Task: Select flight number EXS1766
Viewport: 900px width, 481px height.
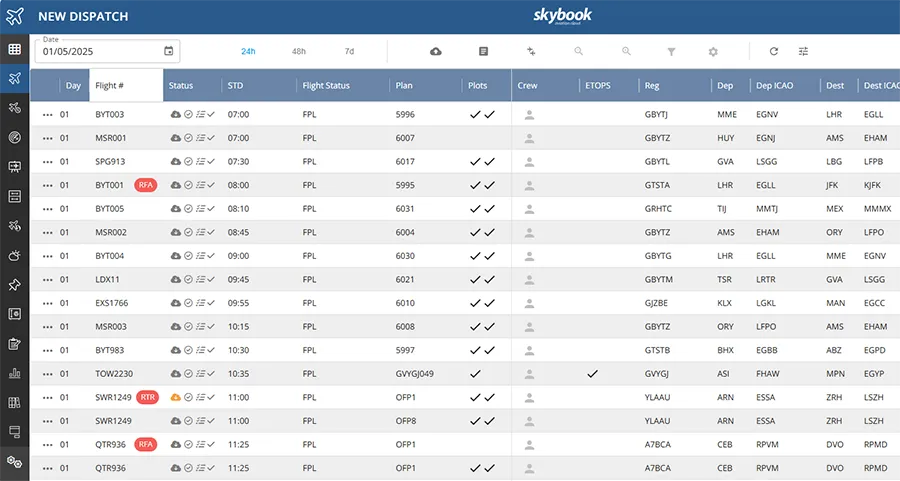Action: (112, 303)
